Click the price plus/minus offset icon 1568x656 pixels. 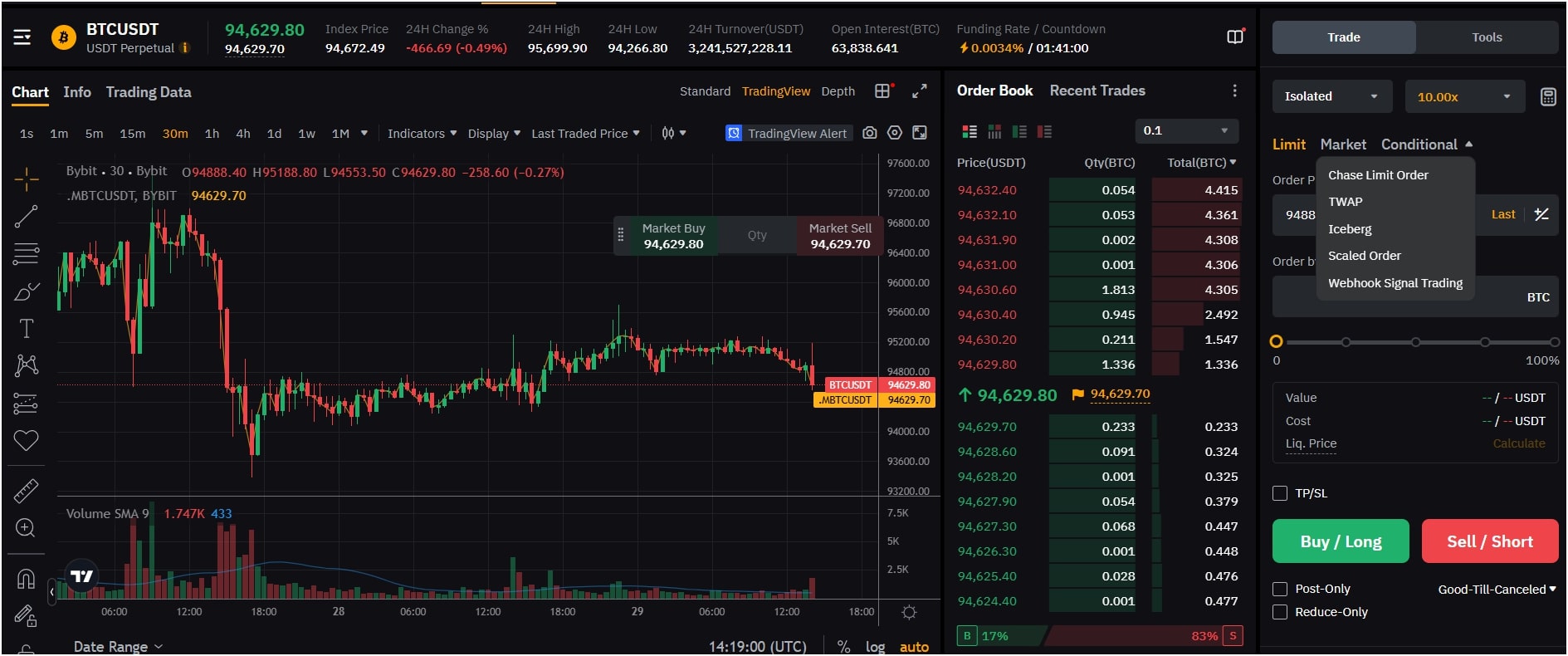pyautogui.click(x=1541, y=214)
